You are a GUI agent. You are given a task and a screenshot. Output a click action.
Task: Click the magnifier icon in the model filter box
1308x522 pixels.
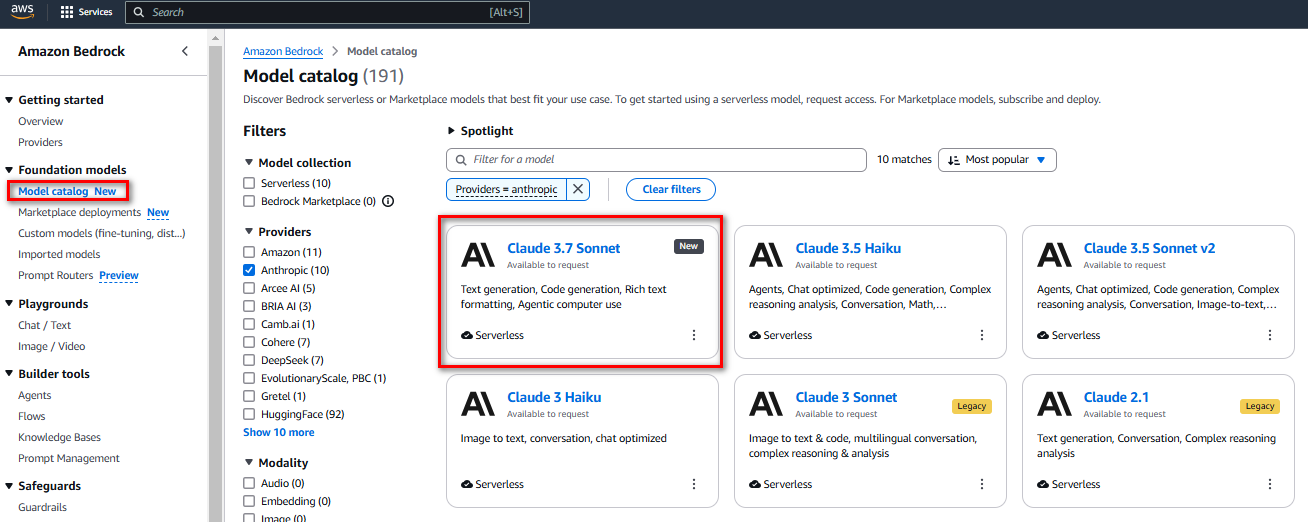point(461,160)
